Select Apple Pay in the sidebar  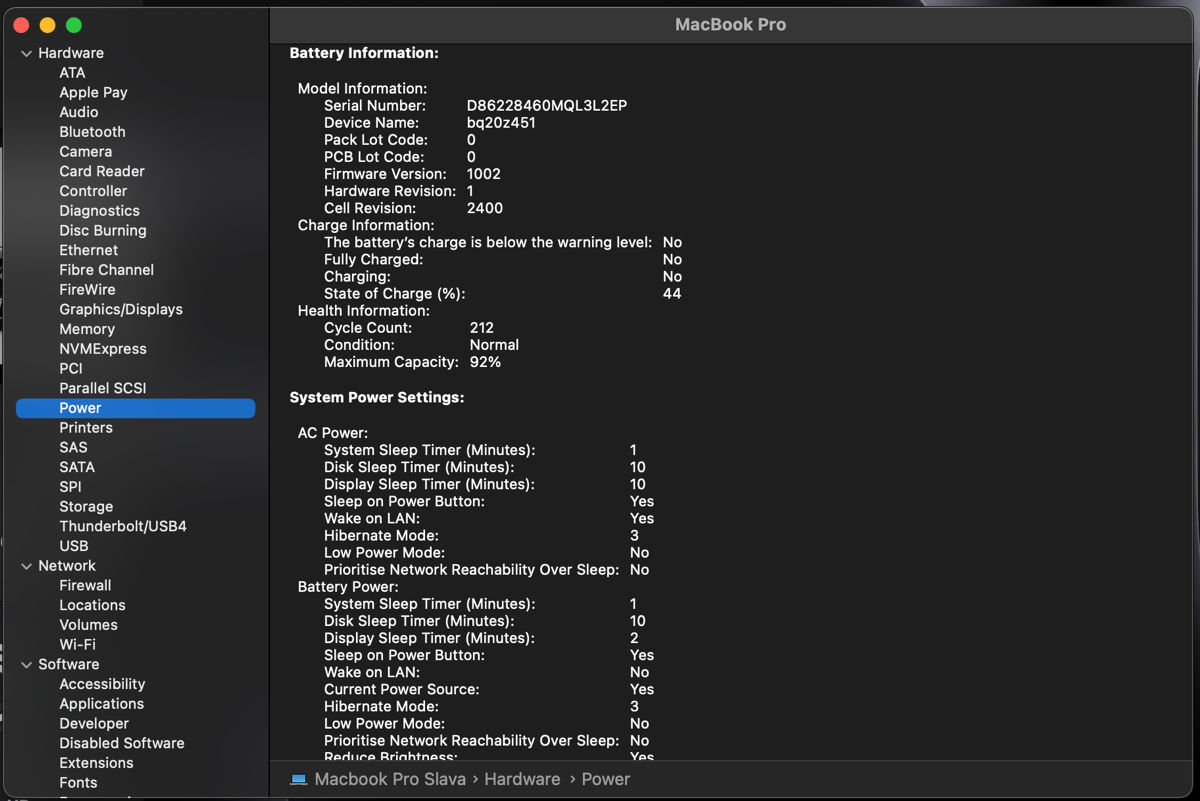click(x=93, y=92)
